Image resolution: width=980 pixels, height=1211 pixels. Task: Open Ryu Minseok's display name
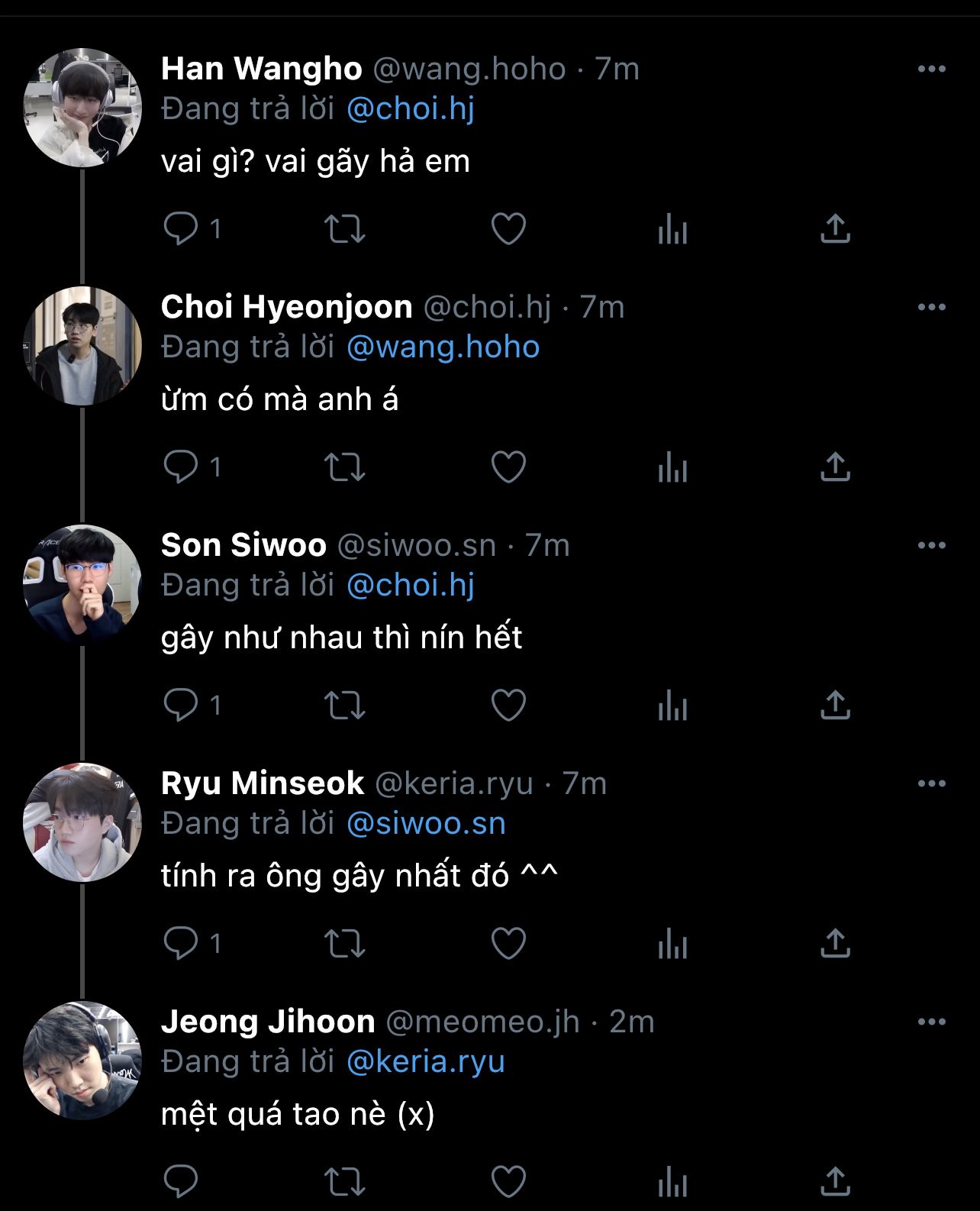263,783
